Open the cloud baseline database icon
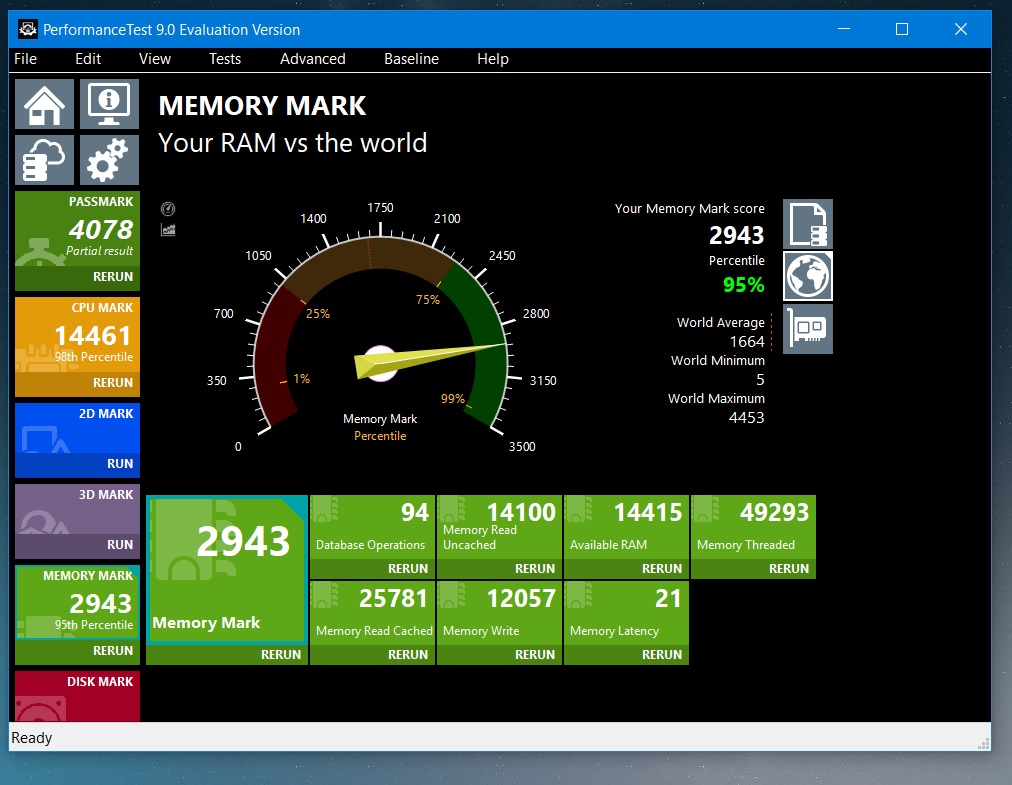Viewport: 1012px width, 785px height. click(x=45, y=160)
